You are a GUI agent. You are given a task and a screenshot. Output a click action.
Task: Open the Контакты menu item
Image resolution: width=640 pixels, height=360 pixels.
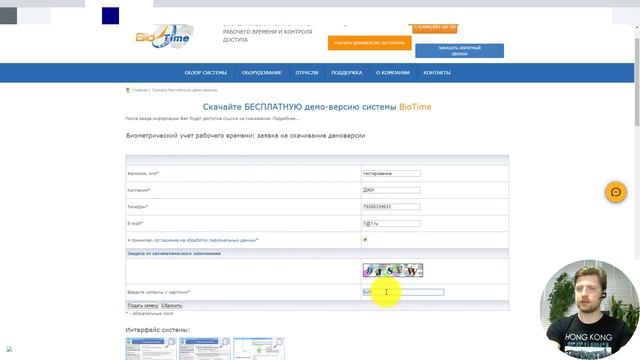click(437, 73)
